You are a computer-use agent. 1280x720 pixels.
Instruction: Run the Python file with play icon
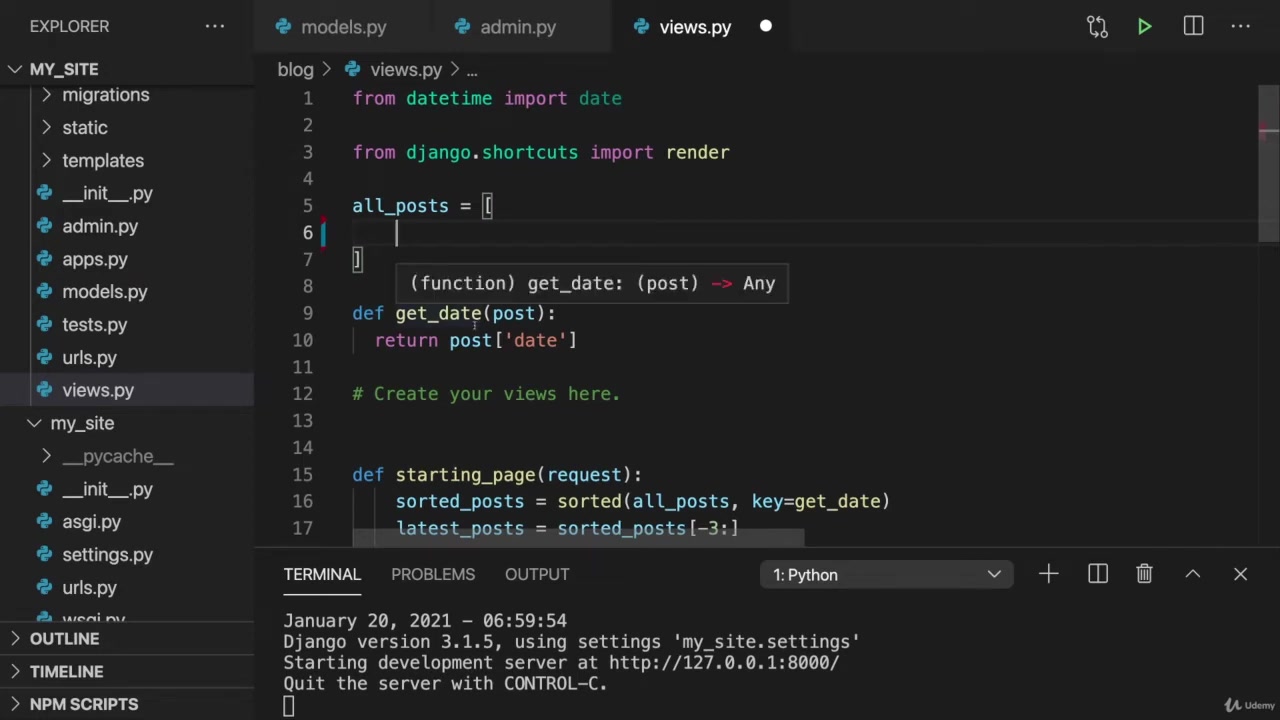1144,27
